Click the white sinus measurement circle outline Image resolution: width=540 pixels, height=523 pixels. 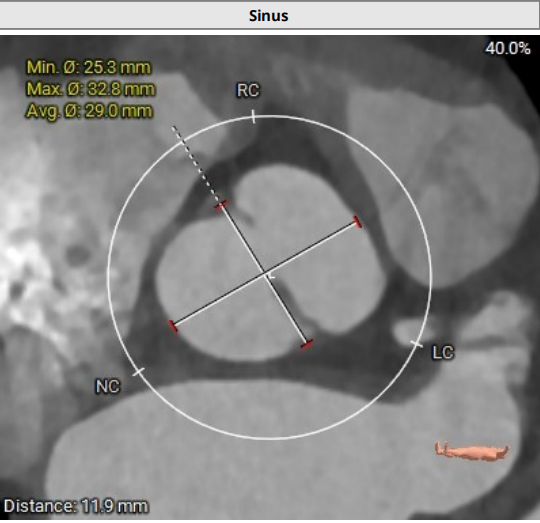coord(430,277)
